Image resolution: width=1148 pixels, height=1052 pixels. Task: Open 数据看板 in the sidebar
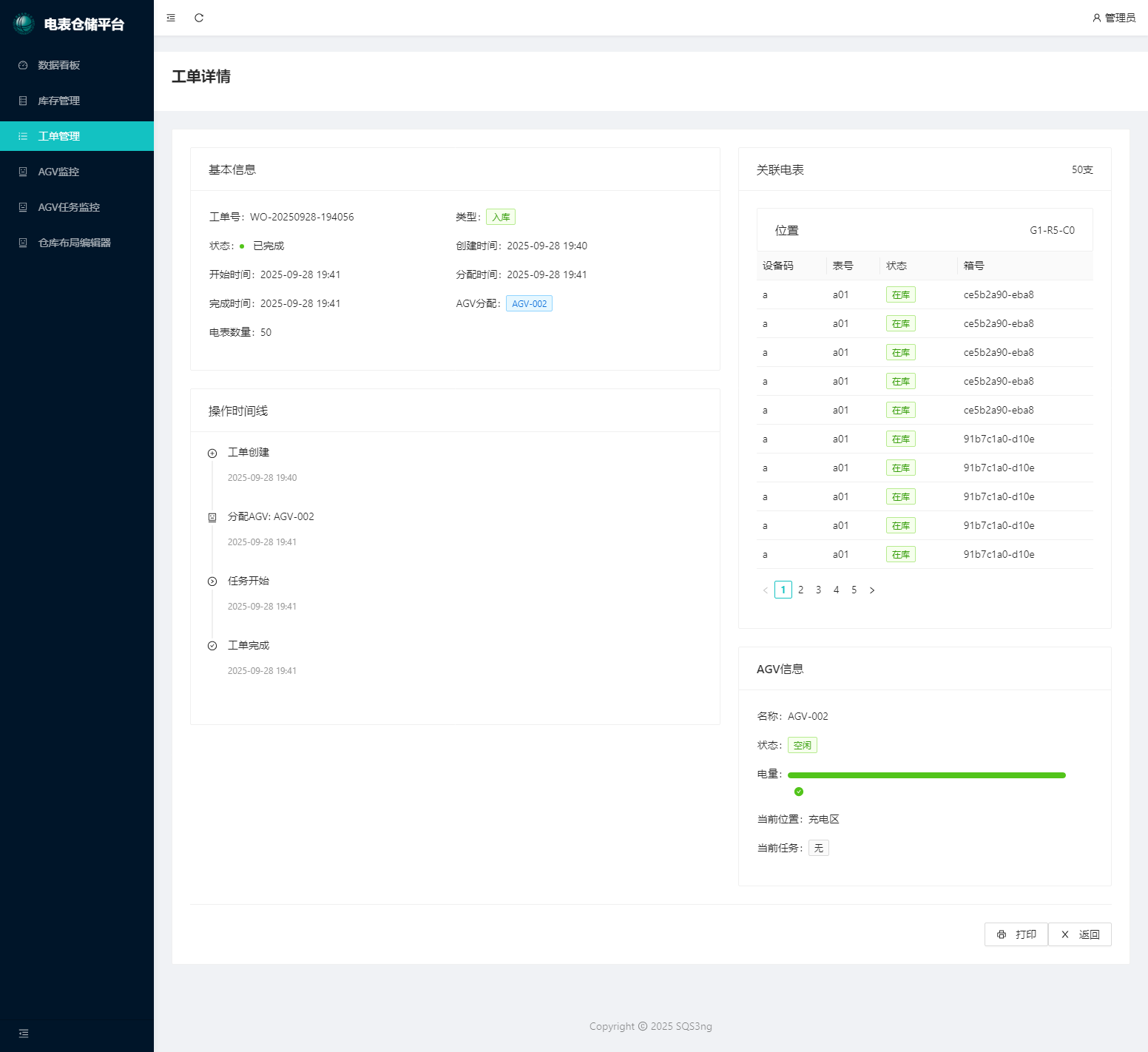pyautogui.click(x=59, y=65)
